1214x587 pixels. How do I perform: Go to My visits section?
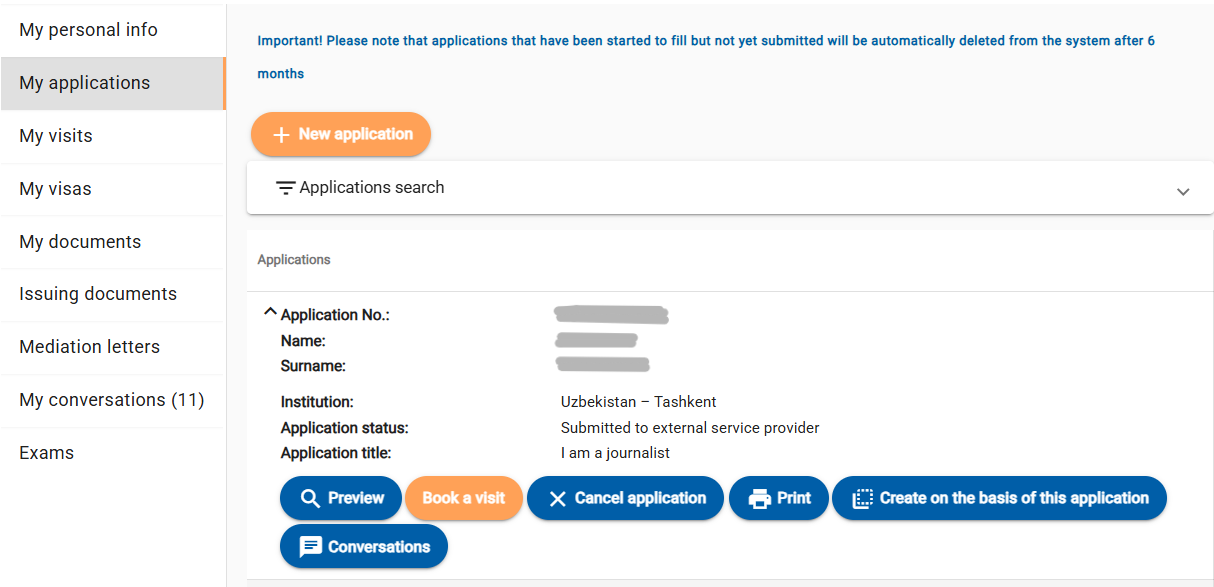[x=113, y=136]
